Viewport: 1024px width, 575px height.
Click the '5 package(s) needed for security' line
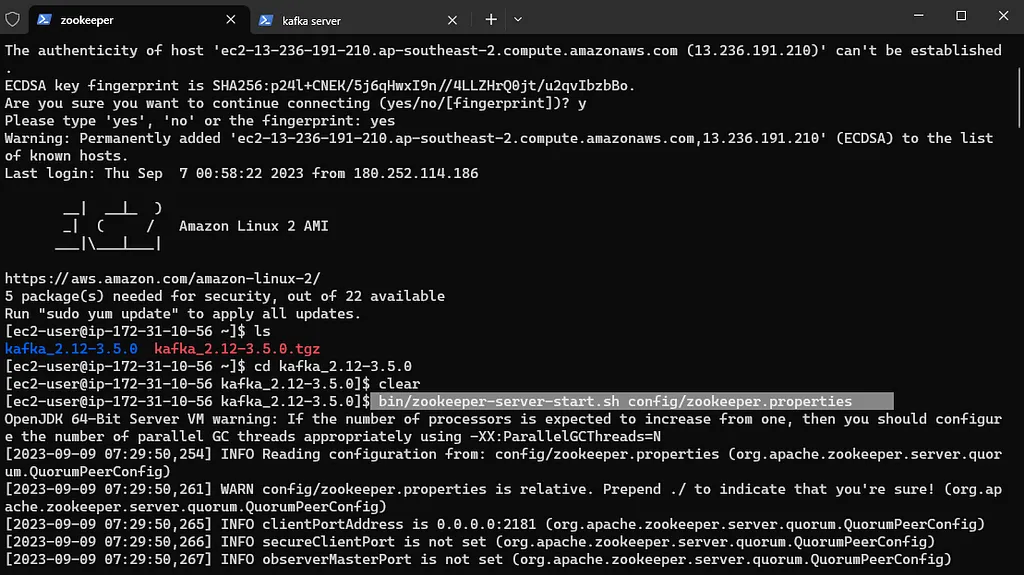[x=225, y=296]
